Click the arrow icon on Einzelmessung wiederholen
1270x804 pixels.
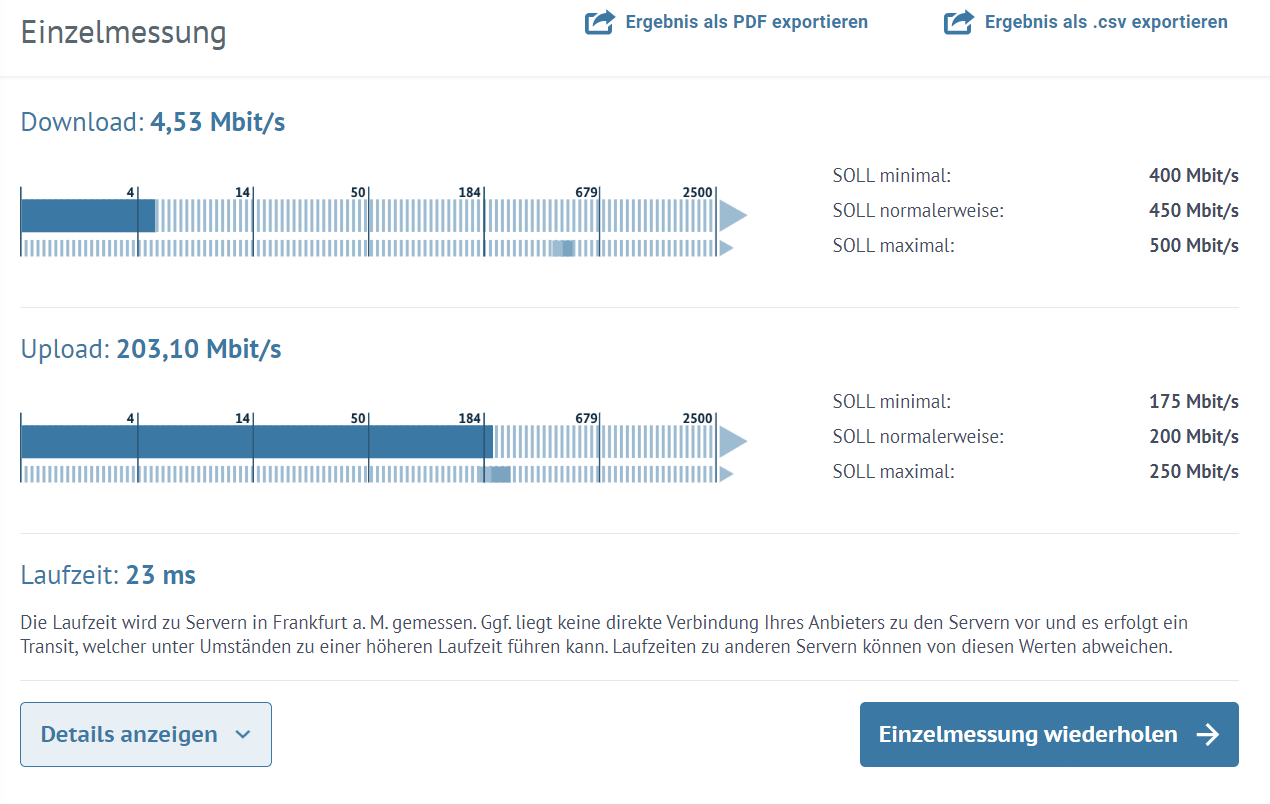pos(1208,735)
